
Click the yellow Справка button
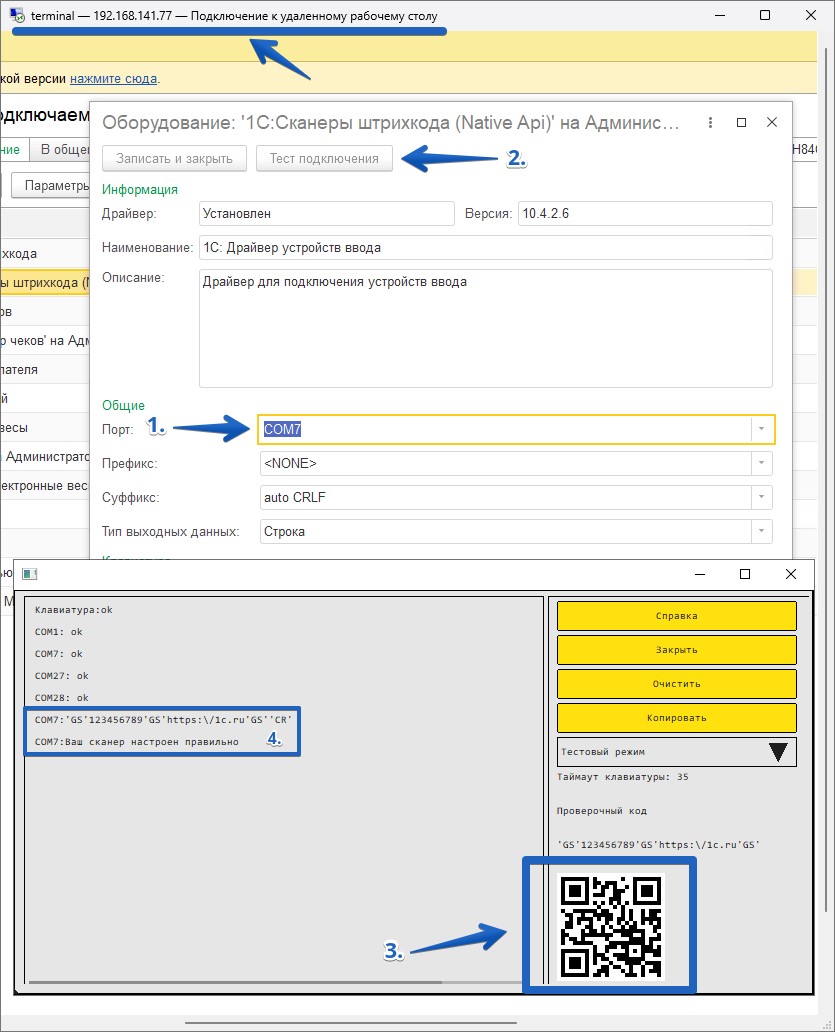pos(676,616)
